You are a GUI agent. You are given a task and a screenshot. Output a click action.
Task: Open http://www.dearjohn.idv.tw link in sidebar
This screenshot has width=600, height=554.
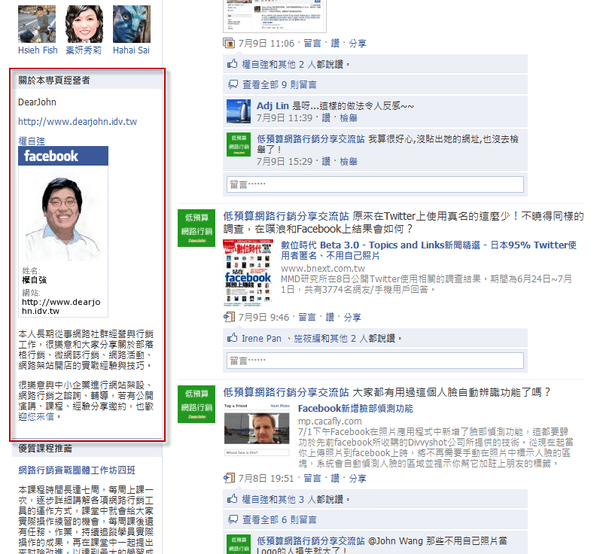coord(77,122)
